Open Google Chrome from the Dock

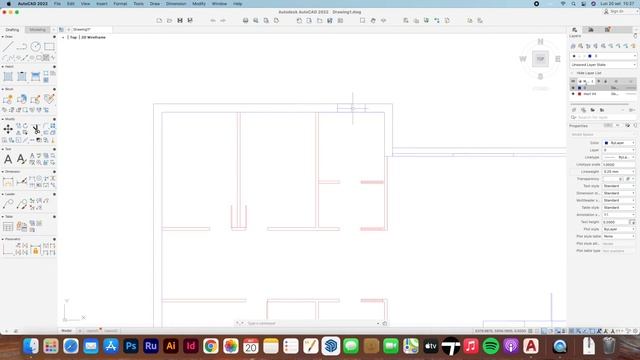click(211, 346)
